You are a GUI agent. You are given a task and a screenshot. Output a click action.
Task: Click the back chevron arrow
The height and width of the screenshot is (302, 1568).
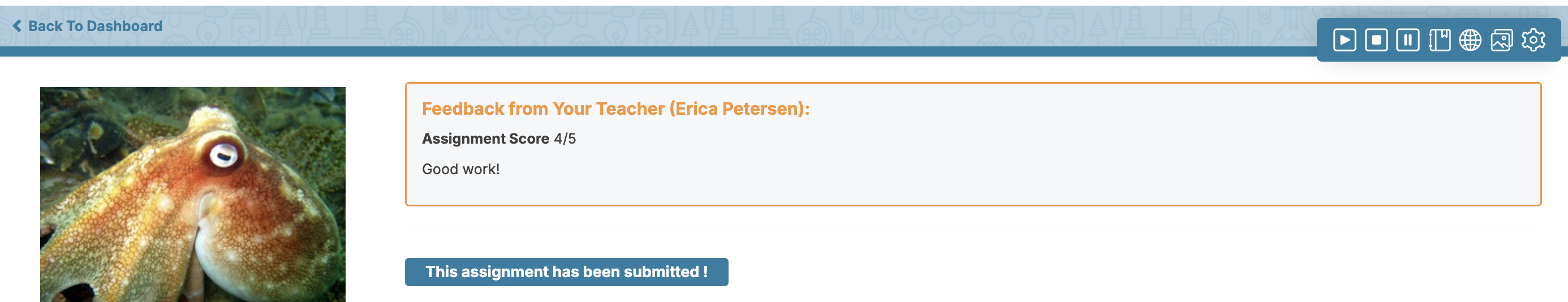17,25
